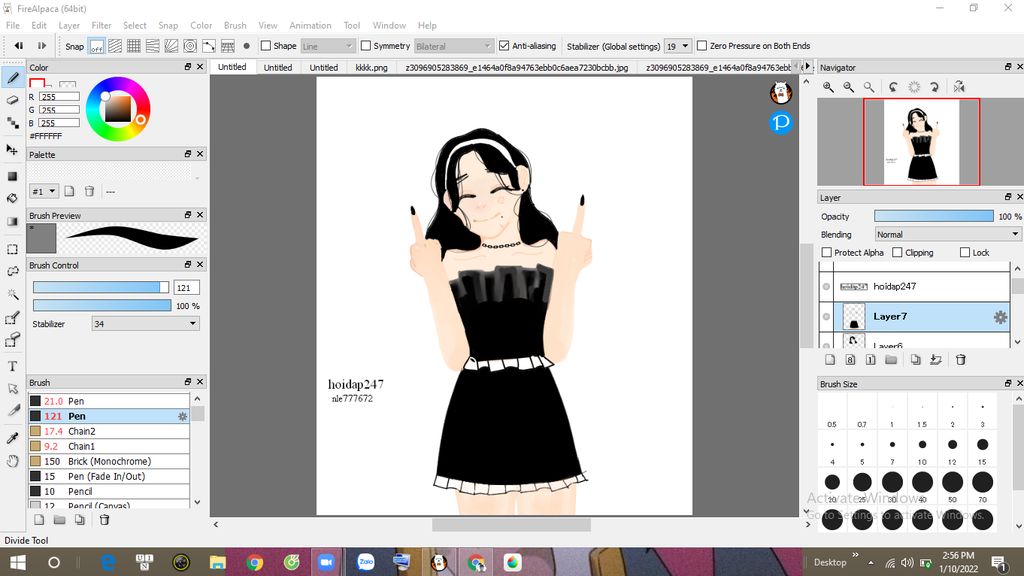
Task: Open Chrome from the Windows taskbar
Action: (x=255, y=562)
